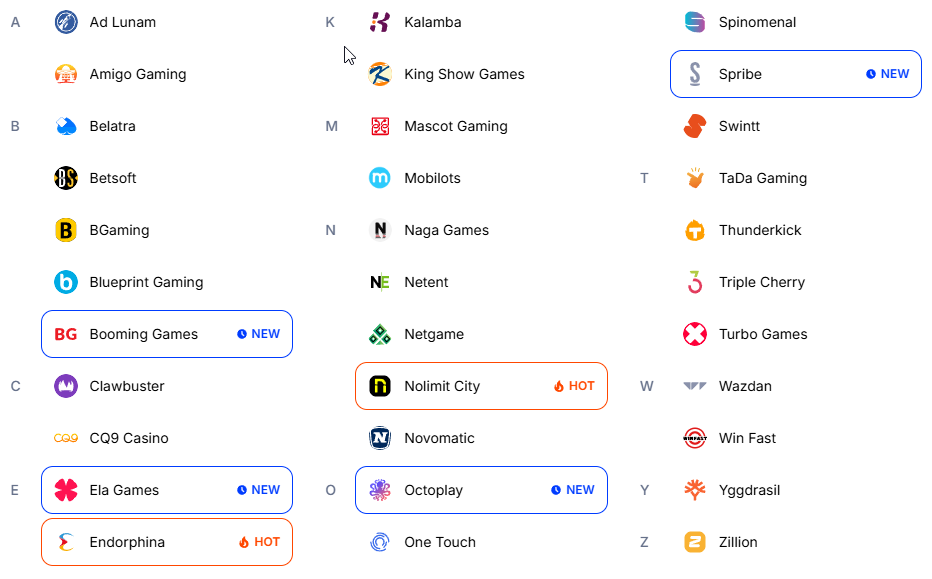The height and width of the screenshot is (579, 932).
Task: Open the Nolimit City provider marked HOT
Action: pyautogui.click(x=481, y=386)
